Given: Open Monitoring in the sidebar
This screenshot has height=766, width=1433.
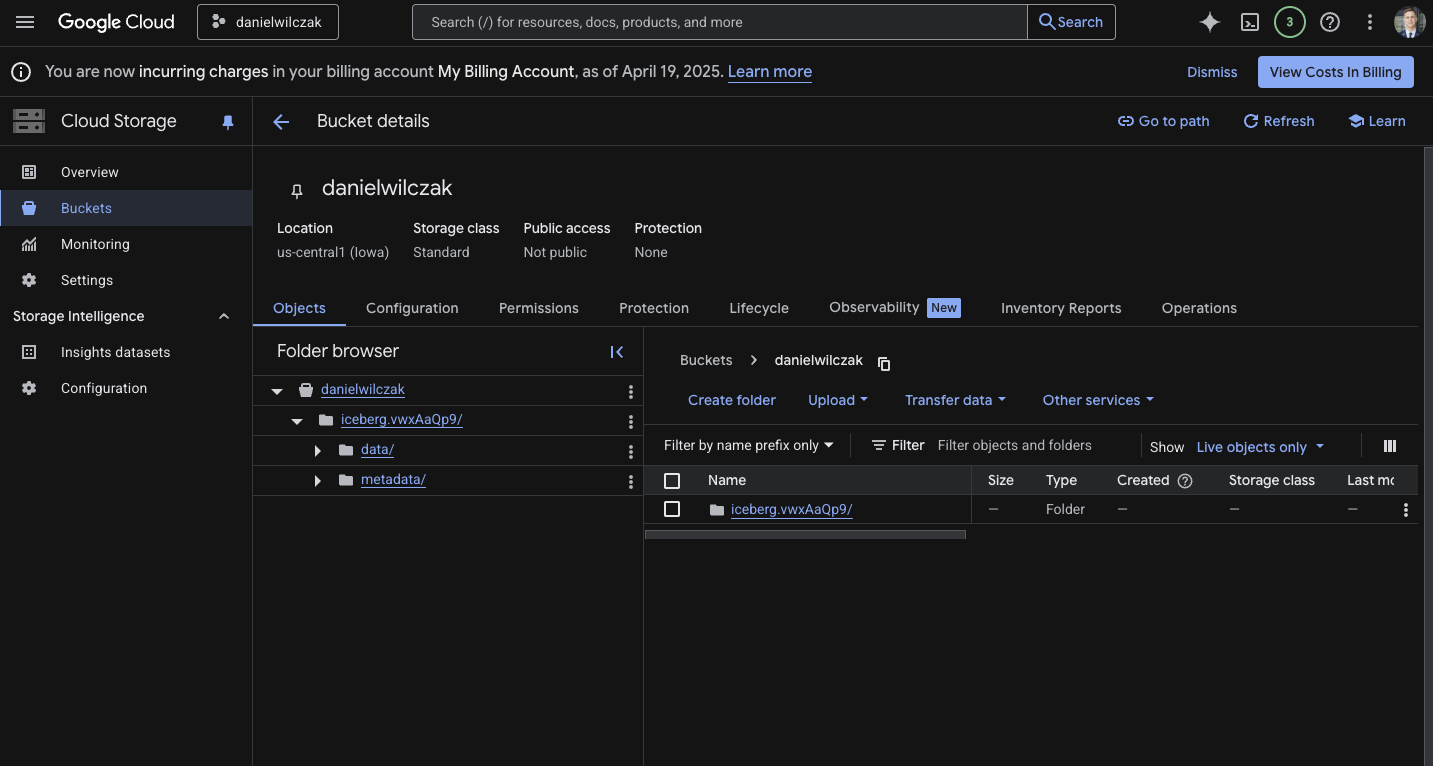Looking at the screenshot, I should tap(126, 244).
